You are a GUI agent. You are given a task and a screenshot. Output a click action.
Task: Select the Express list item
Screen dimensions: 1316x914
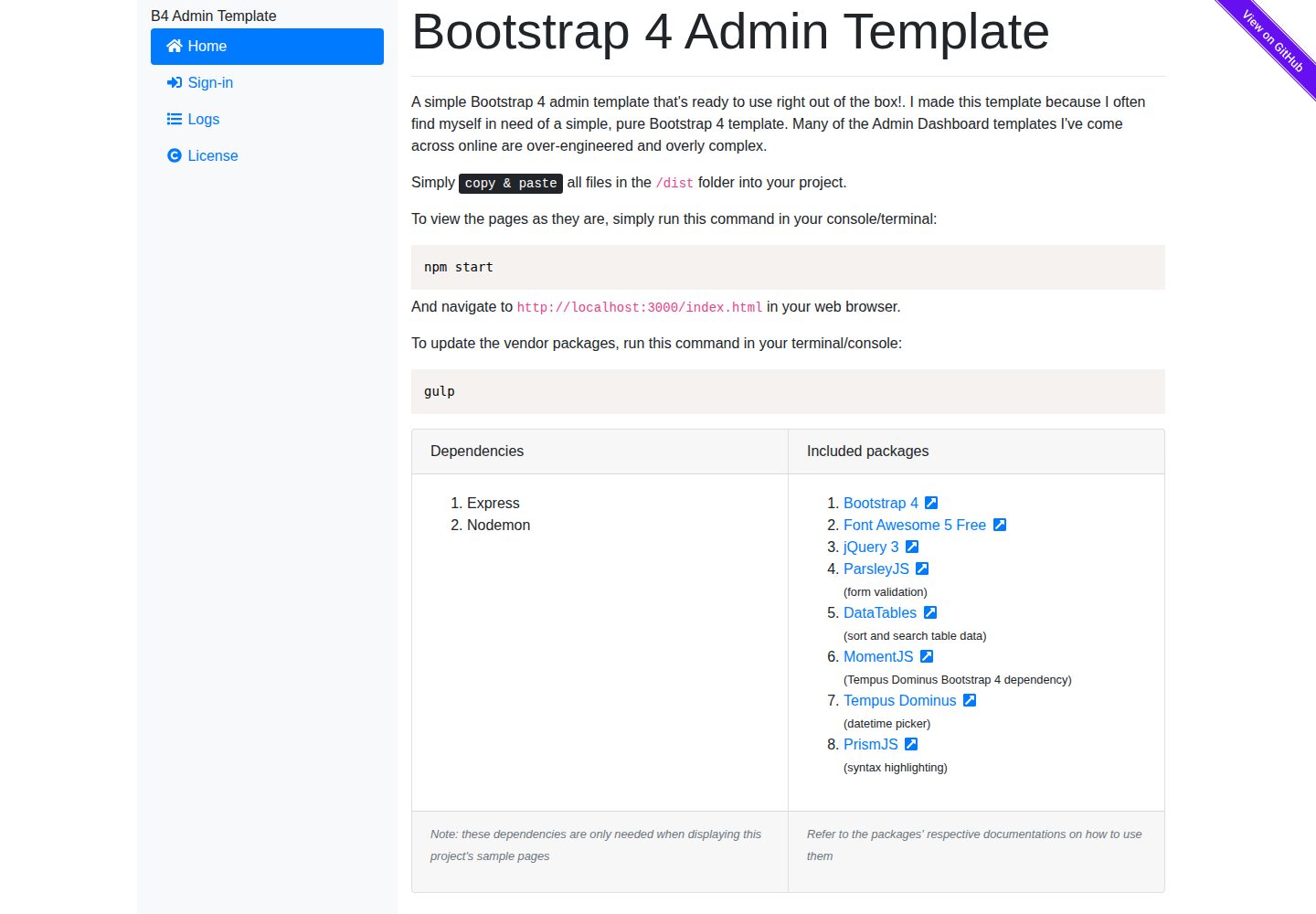493,503
